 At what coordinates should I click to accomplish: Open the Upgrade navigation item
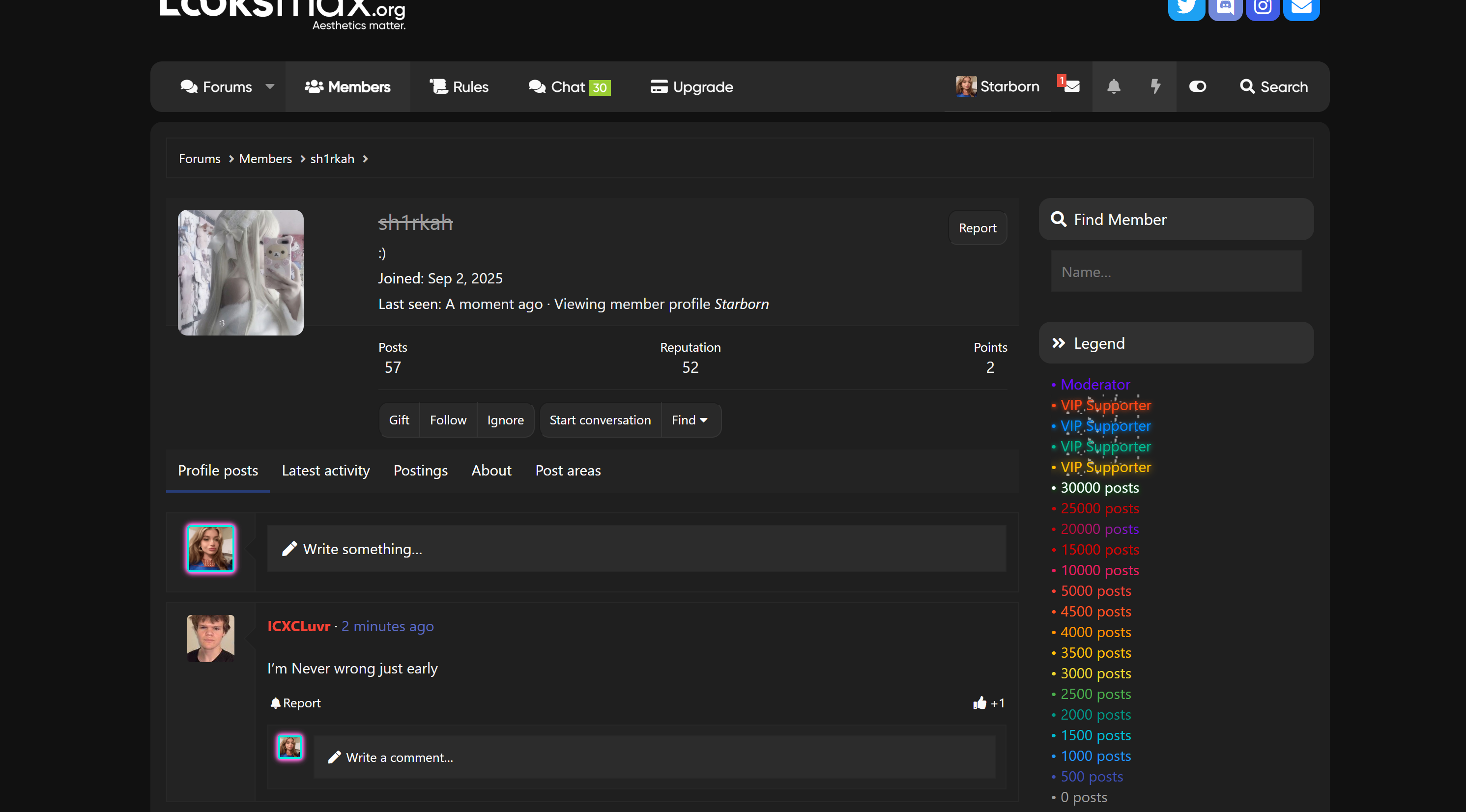coord(691,86)
